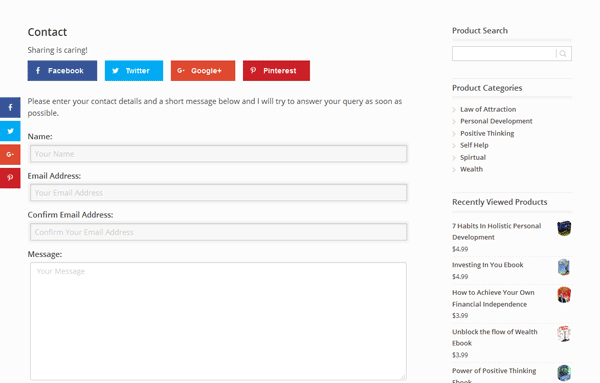Click the floating sidebar Twitter bird icon
600x383 pixels.
(10, 131)
